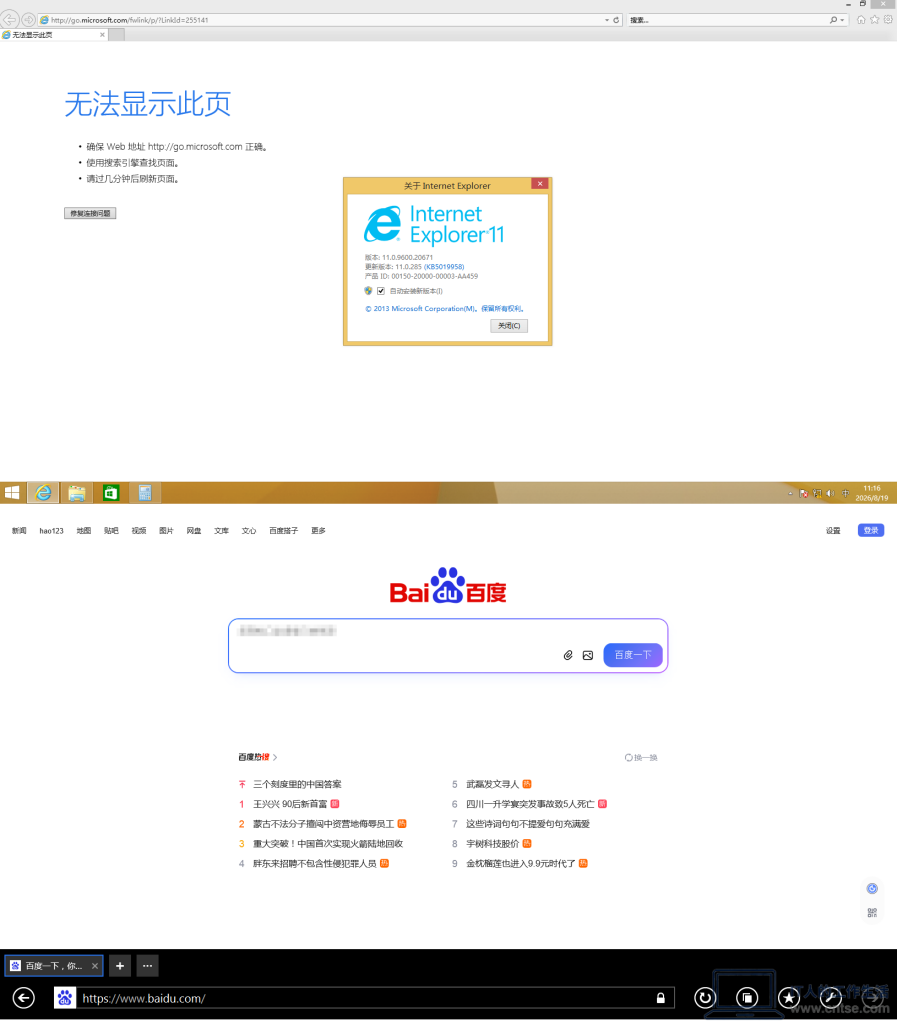Image resolution: width=897 pixels, height=1024 pixels.
Task: Refresh the page using address bar reload icon
Action: pyautogui.click(x=616, y=20)
